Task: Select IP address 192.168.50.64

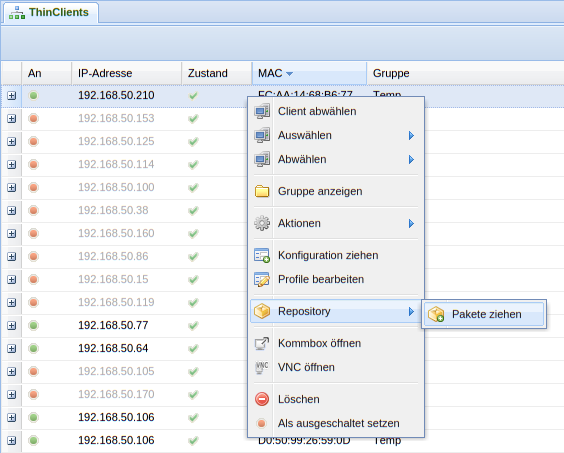Action: click(x=113, y=349)
